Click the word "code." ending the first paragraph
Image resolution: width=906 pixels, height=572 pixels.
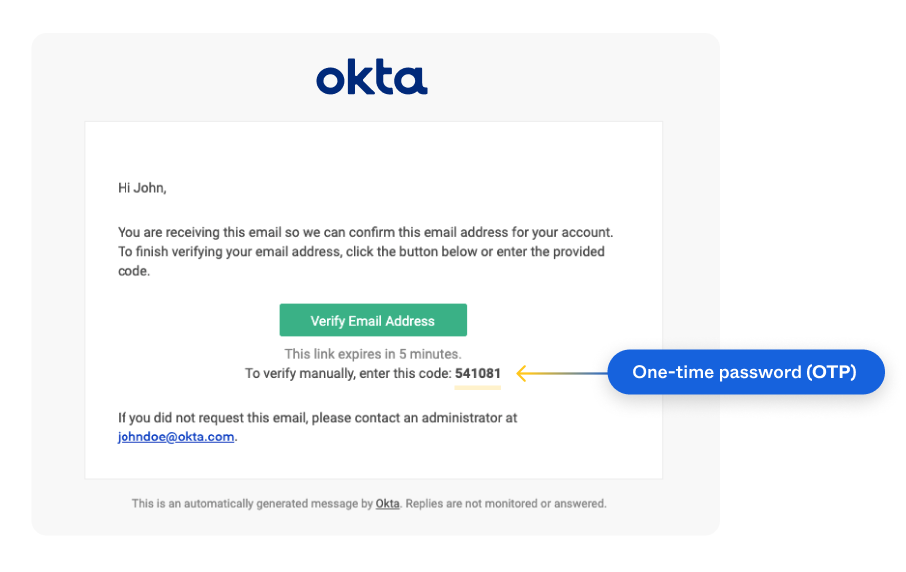(134, 271)
